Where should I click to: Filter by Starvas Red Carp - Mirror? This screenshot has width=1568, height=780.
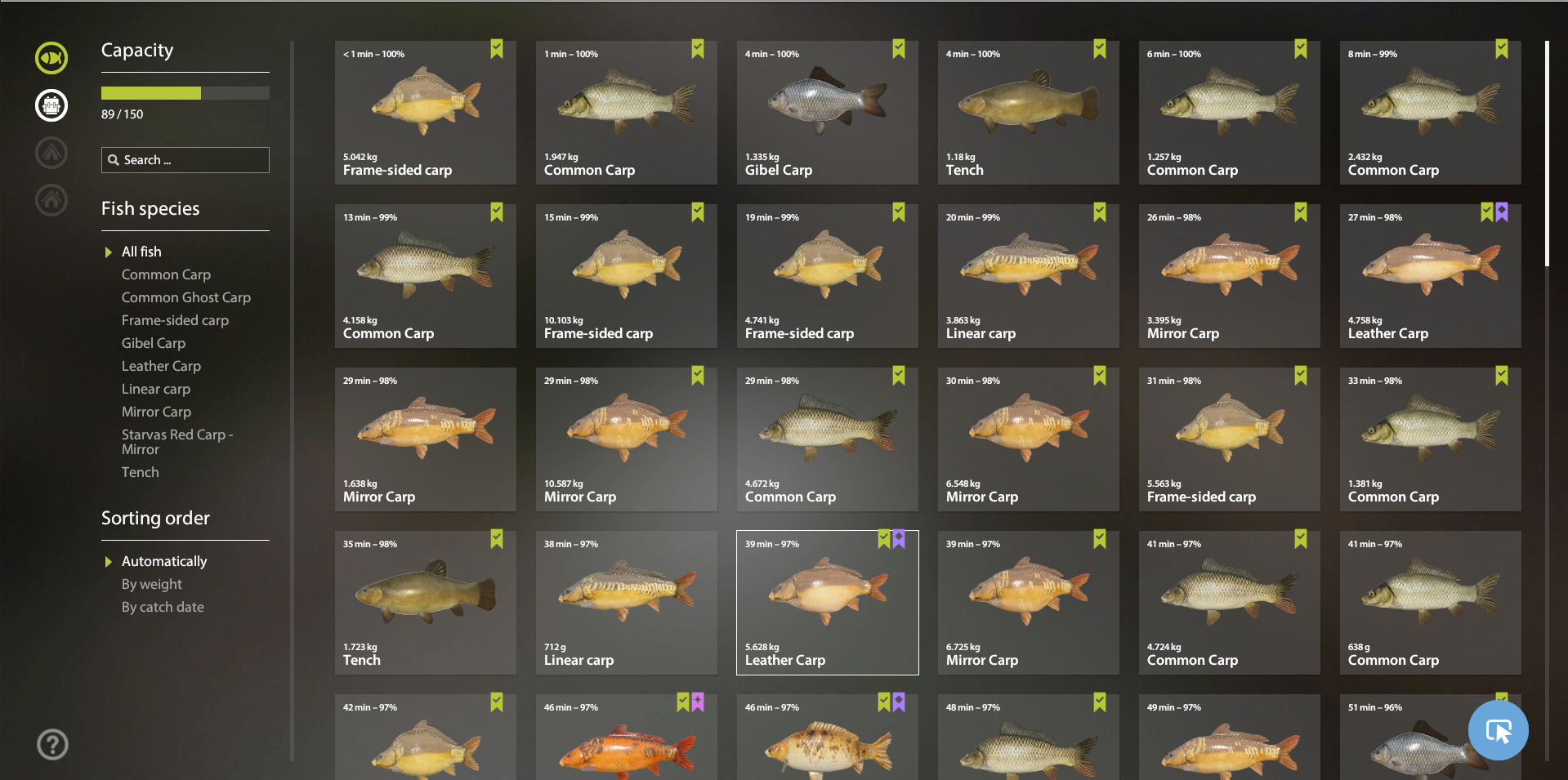177,442
